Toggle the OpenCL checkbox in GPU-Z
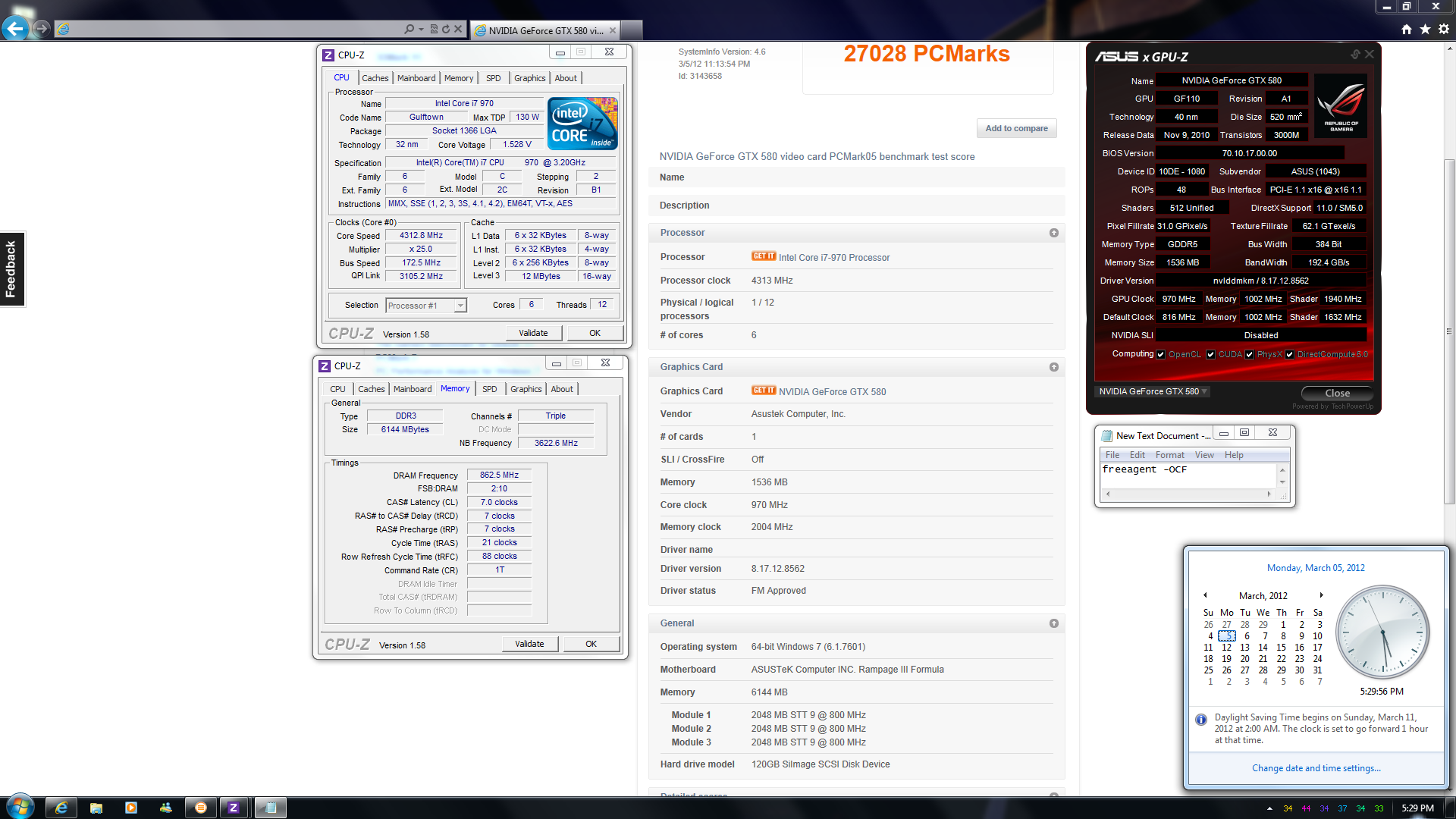This screenshot has height=819, width=1456. 1160,354
